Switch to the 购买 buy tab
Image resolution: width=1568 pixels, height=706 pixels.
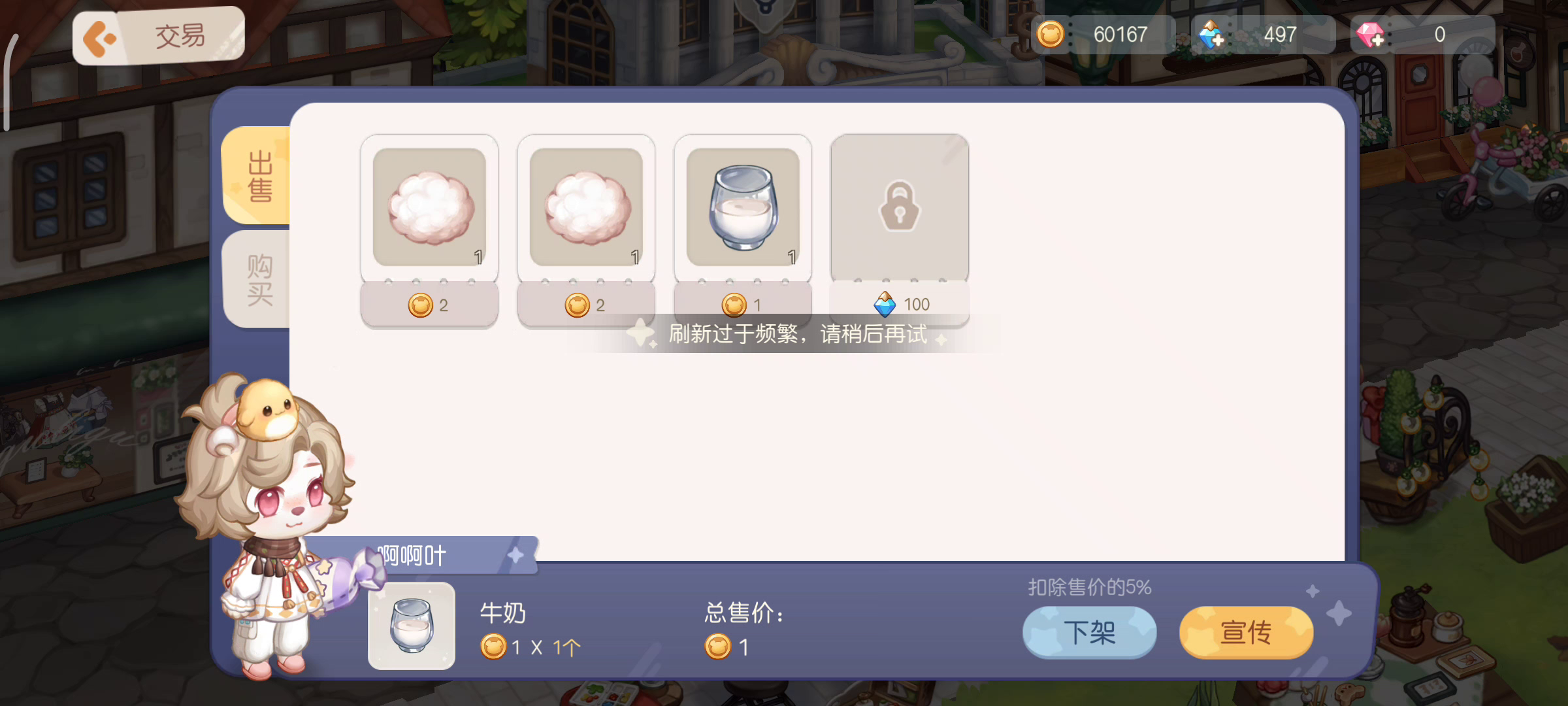coord(259,279)
